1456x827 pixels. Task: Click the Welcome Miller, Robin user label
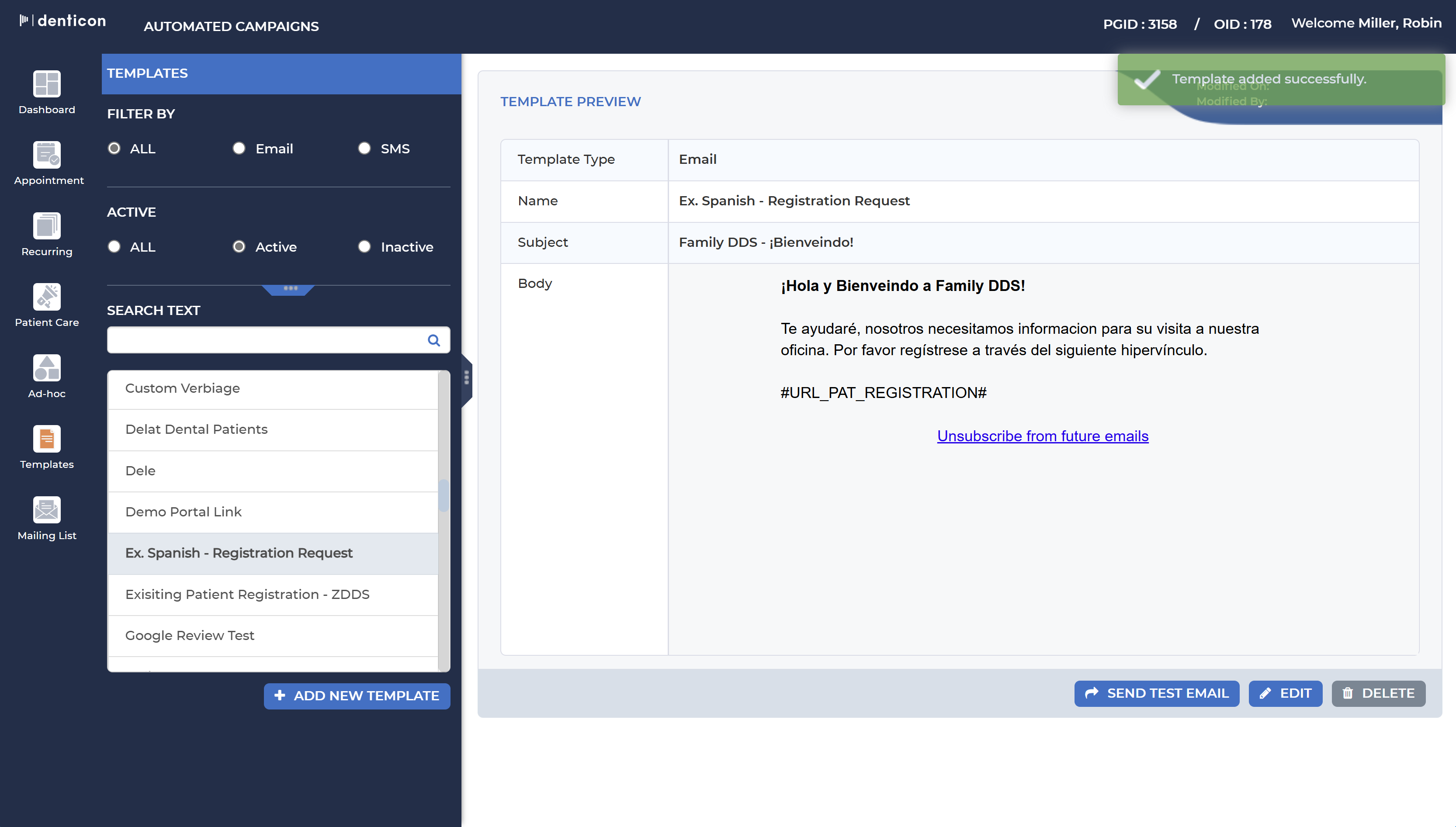click(1366, 23)
